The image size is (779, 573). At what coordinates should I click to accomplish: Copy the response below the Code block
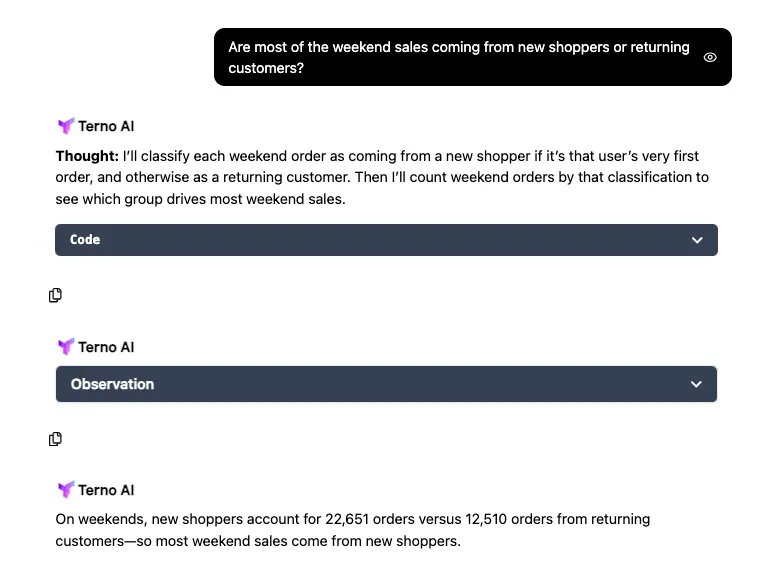click(56, 295)
